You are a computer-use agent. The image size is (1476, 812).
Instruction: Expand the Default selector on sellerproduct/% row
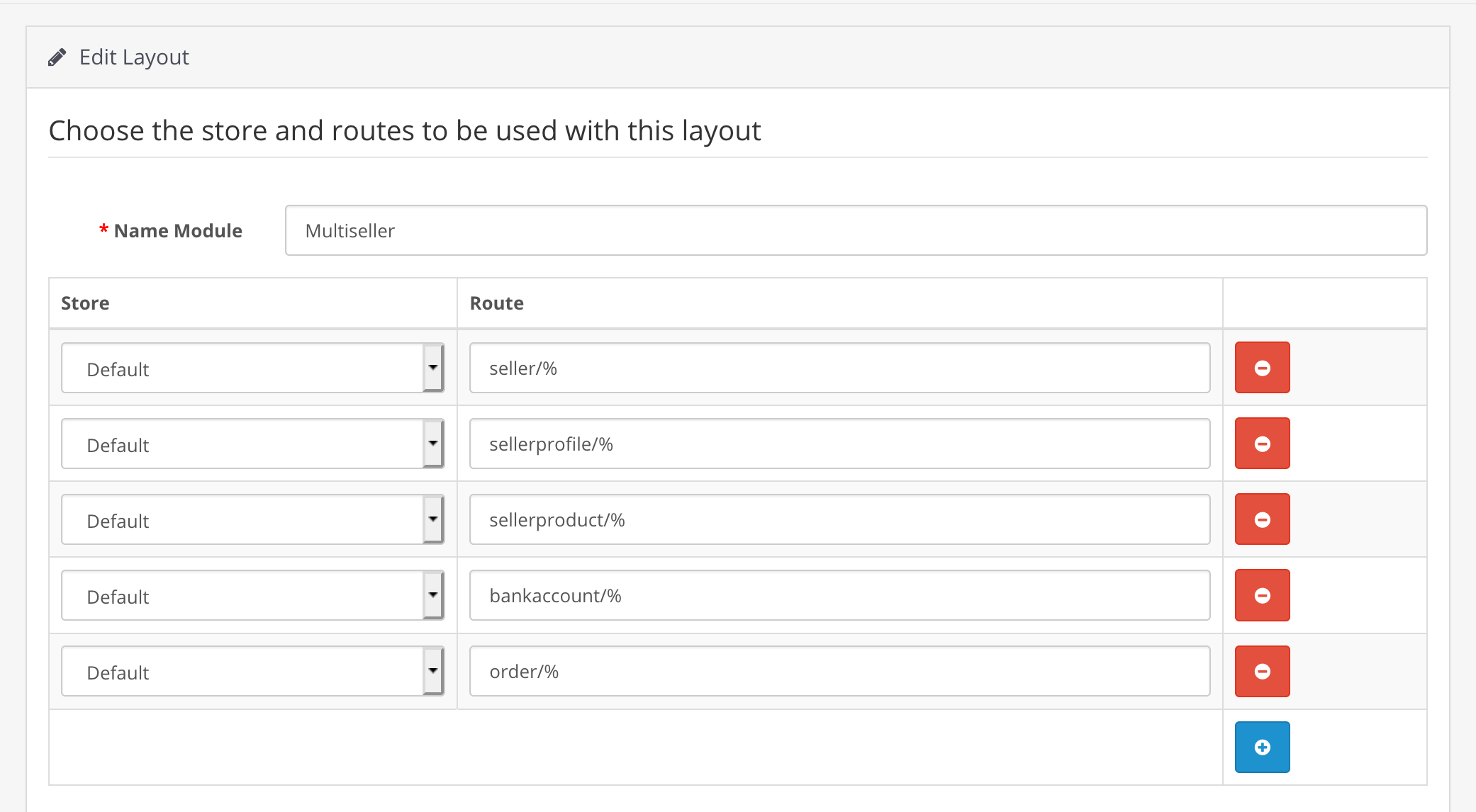(434, 519)
